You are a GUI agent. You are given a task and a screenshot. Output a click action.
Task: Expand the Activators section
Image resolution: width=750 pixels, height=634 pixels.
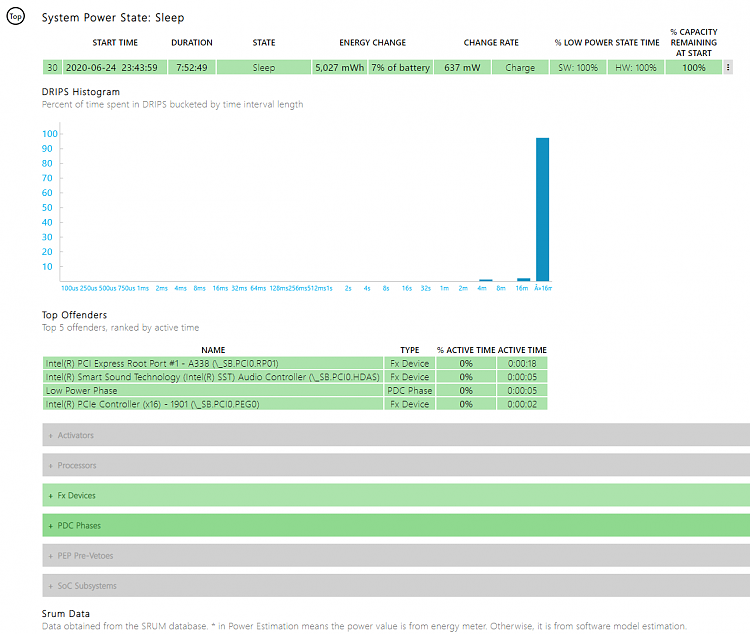pyautogui.click(x=396, y=435)
